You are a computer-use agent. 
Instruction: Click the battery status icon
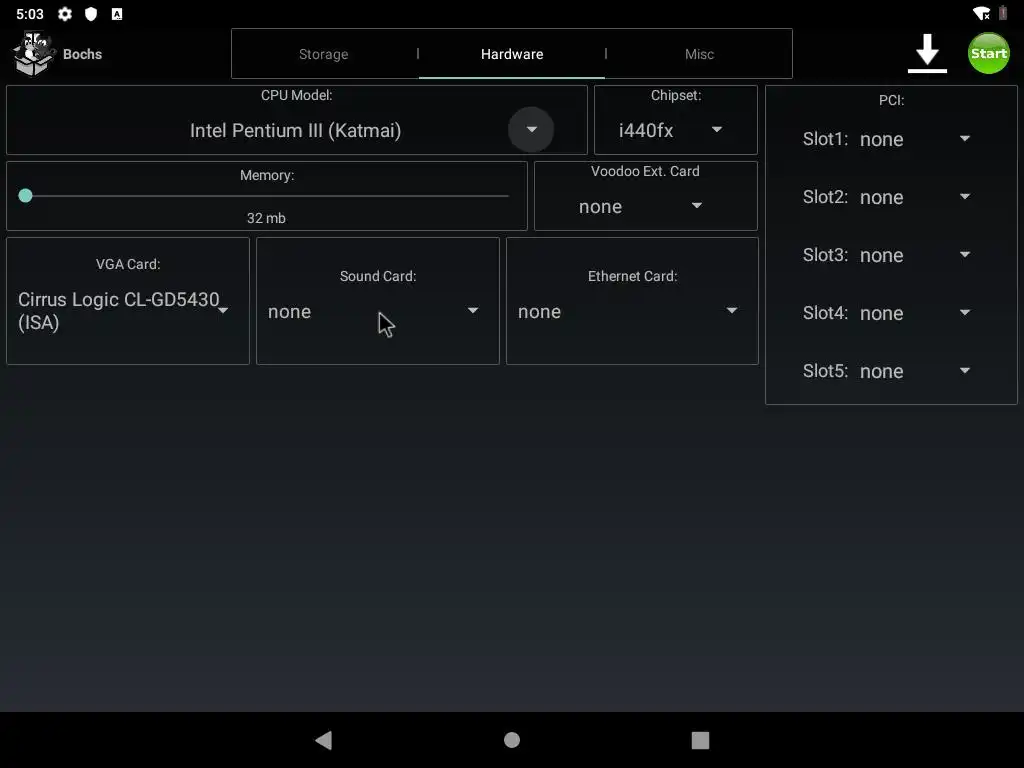1003,13
